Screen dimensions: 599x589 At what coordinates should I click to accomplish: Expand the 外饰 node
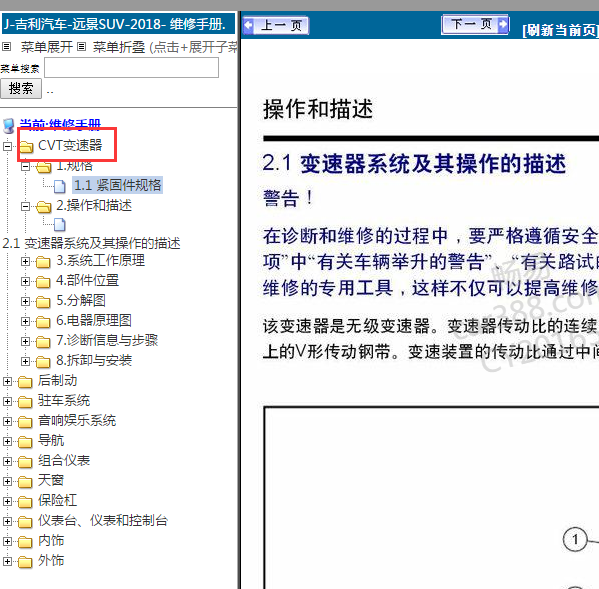(7, 561)
